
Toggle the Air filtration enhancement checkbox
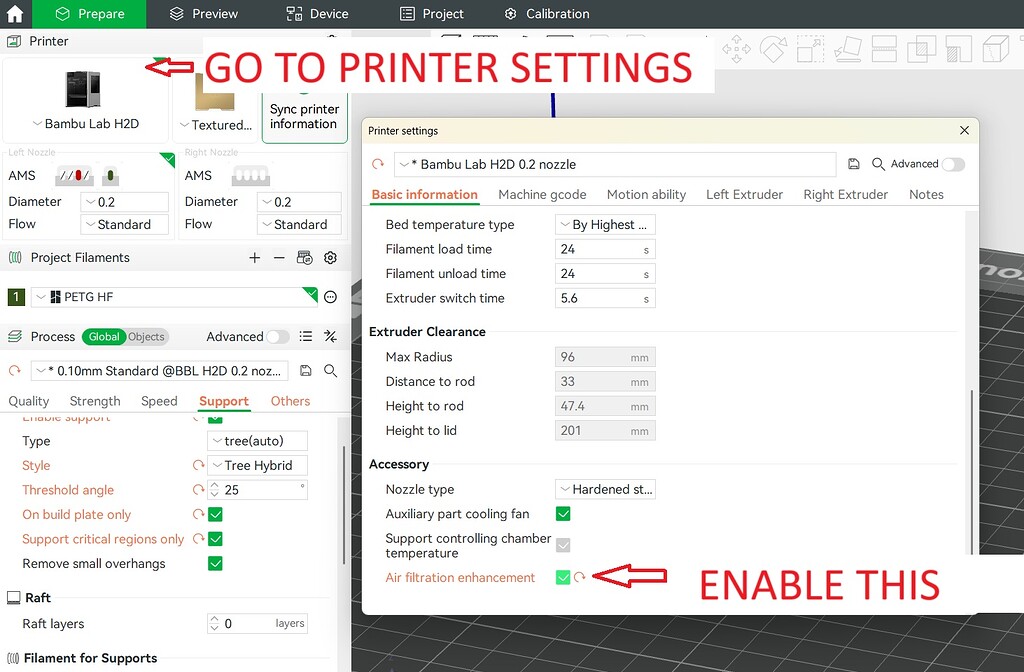pyautogui.click(x=563, y=578)
